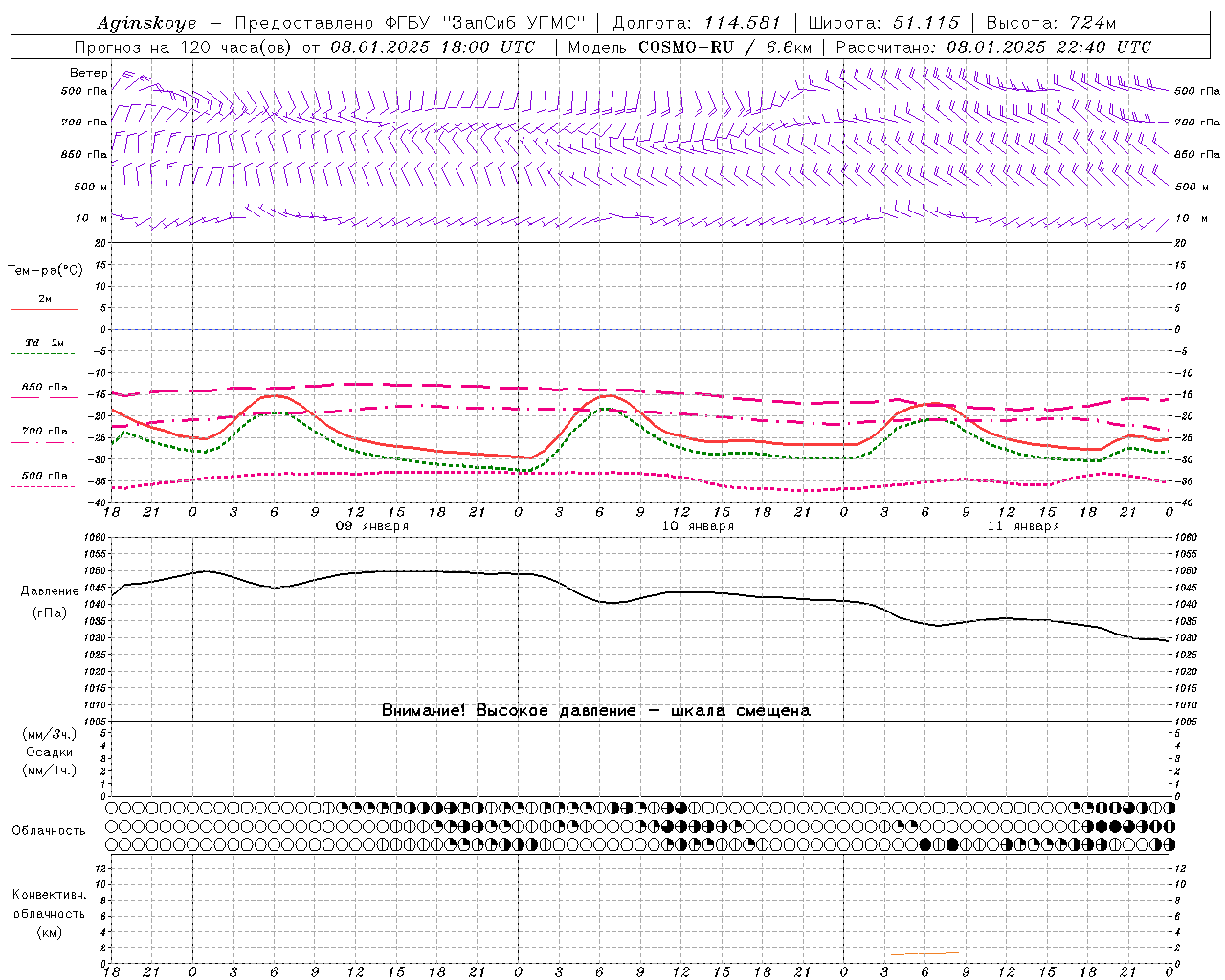Viewport: 1225px width, 980px height.
Task: Select the (мм/3ч.) precipitation unit label
Action: [x=50, y=735]
